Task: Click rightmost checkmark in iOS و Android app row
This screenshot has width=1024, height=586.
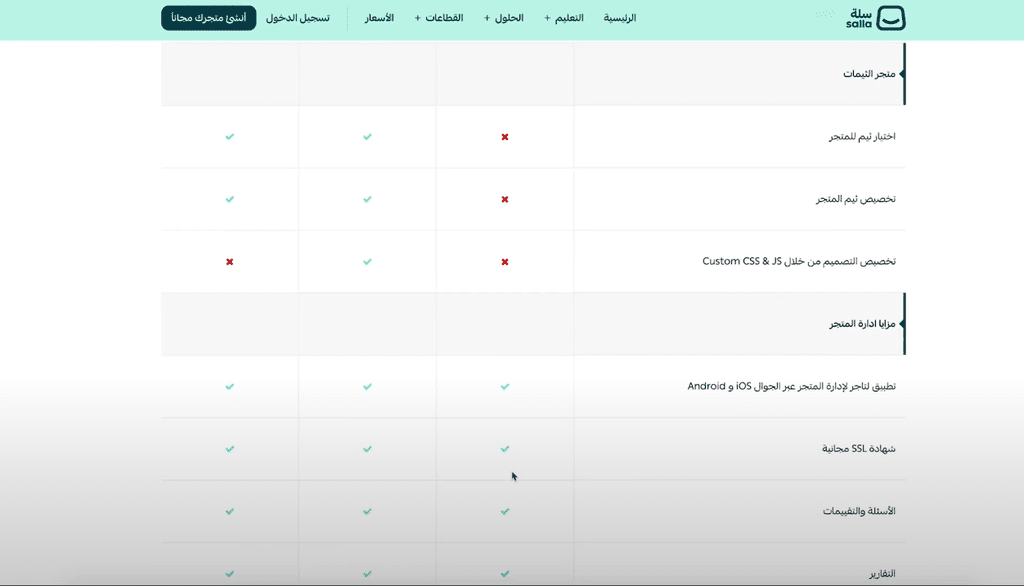Action: point(505,386)
